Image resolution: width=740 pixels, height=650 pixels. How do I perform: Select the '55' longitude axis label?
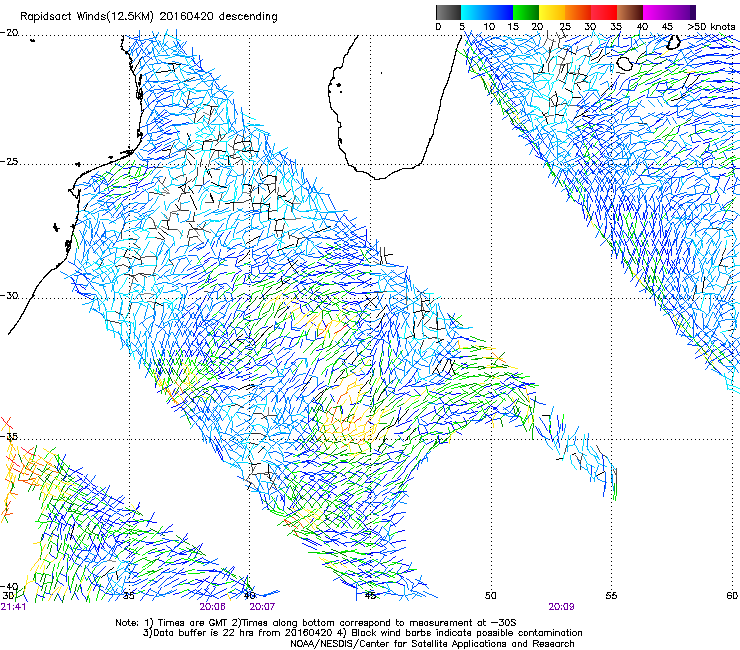[611, 596]
